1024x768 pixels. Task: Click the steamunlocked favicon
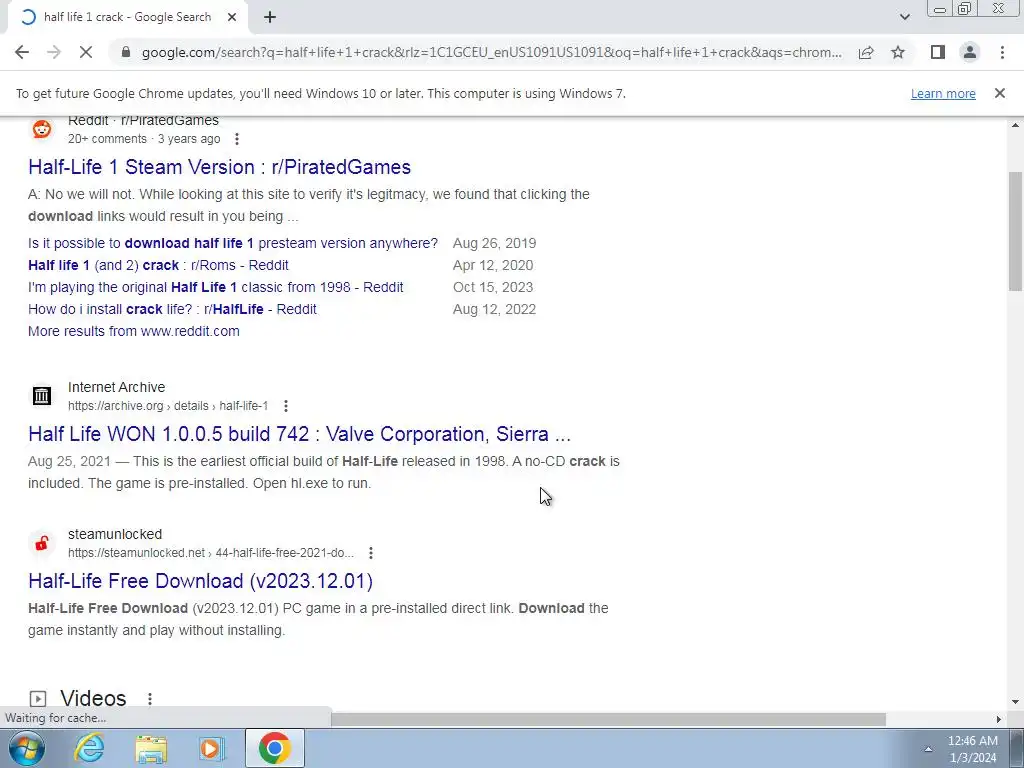click(42, 543)
